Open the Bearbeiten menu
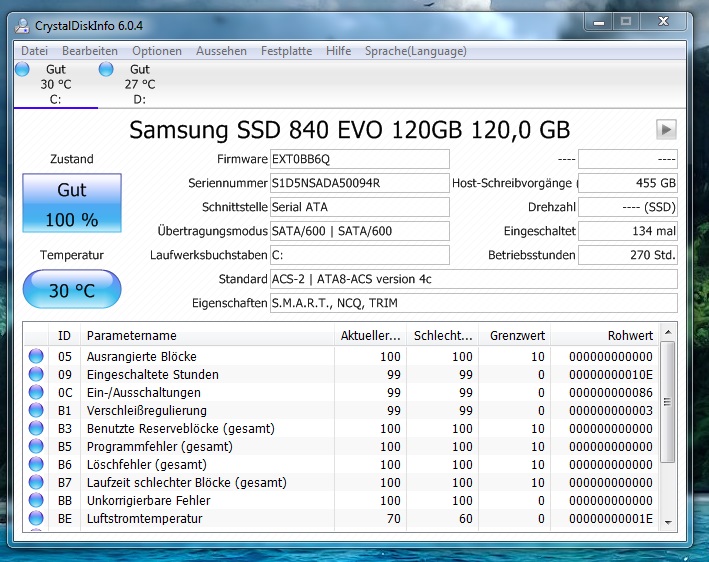Image resolution: width=709 pixels, height=562 pixels. pyautogui.click(x=90, y=51)
